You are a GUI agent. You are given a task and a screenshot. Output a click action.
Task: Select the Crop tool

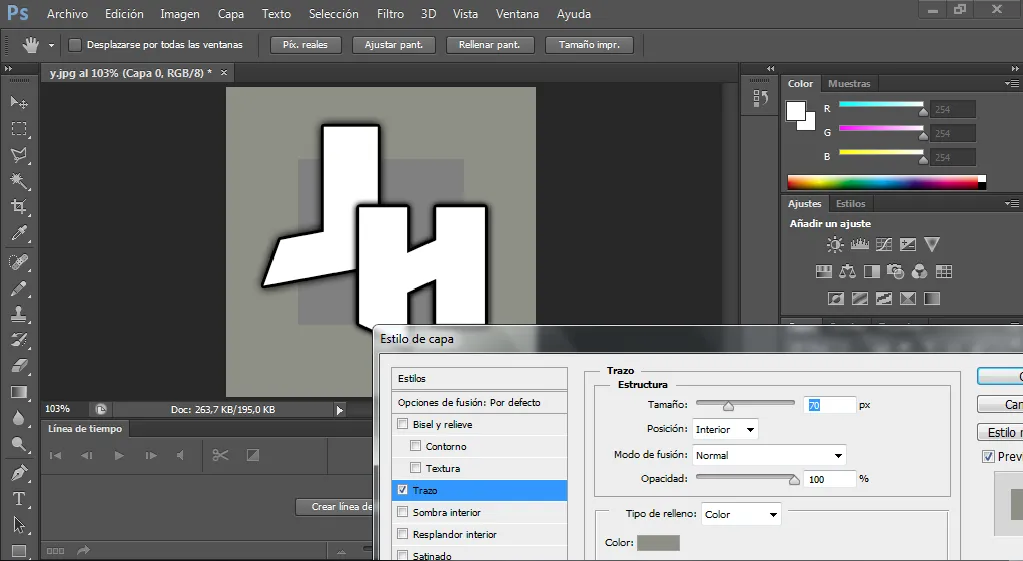click(x=19, y=207)
